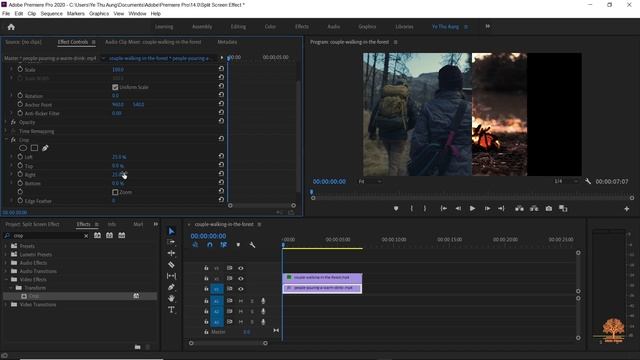Open timeline display settings wrench
The height and width of the screenshot is (360, 640).
tap(252, 245)
